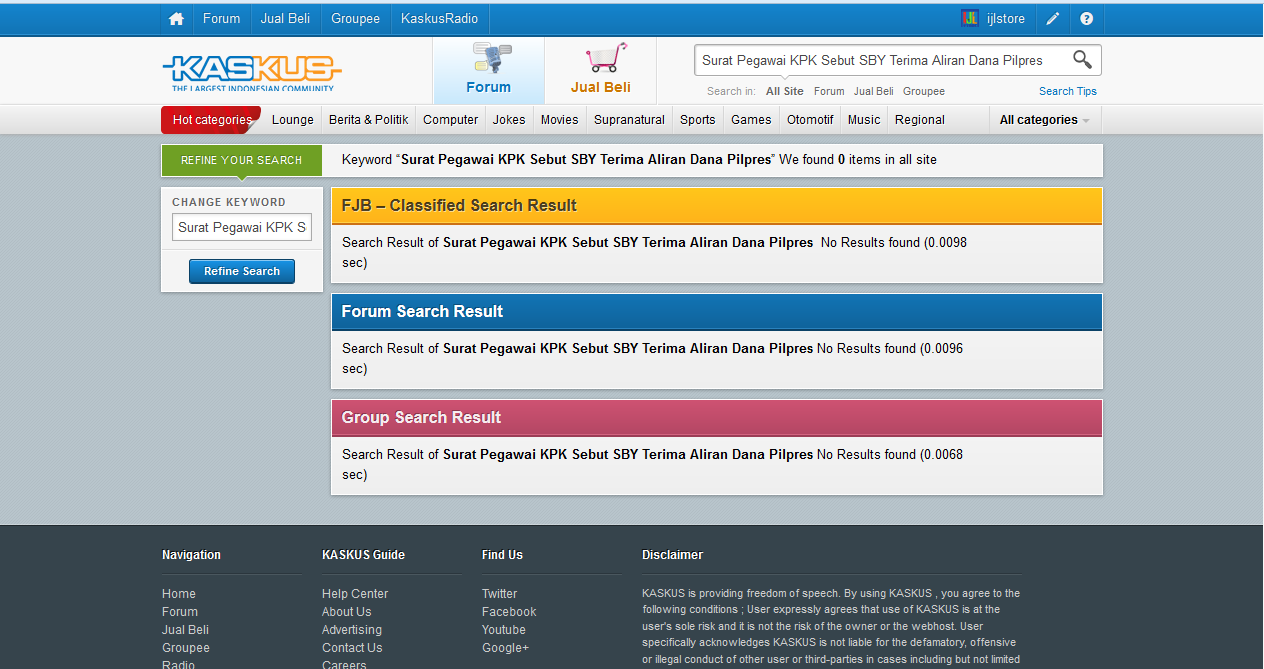The image size is (1264, 669).
Task: Click the ijlstore user avatar
Action: tap(969, 19)
